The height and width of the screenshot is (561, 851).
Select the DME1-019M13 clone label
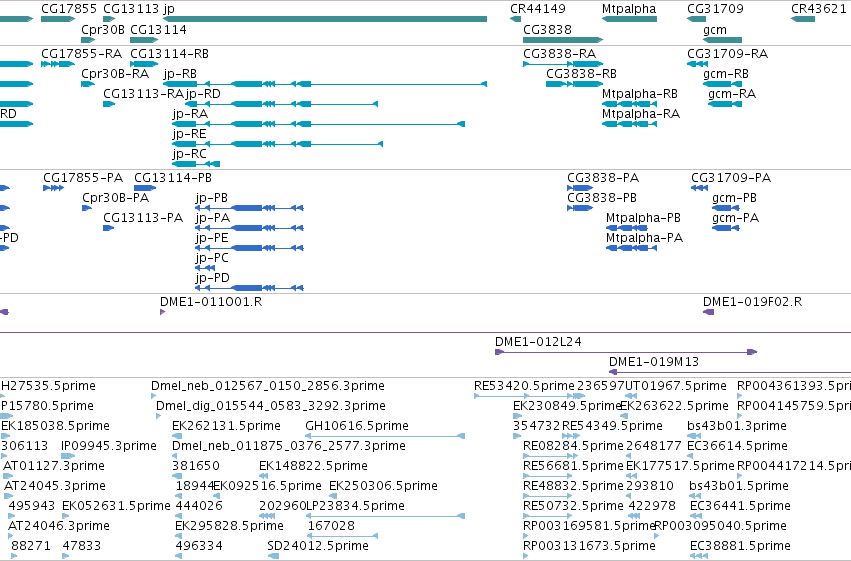pos(653,362)
